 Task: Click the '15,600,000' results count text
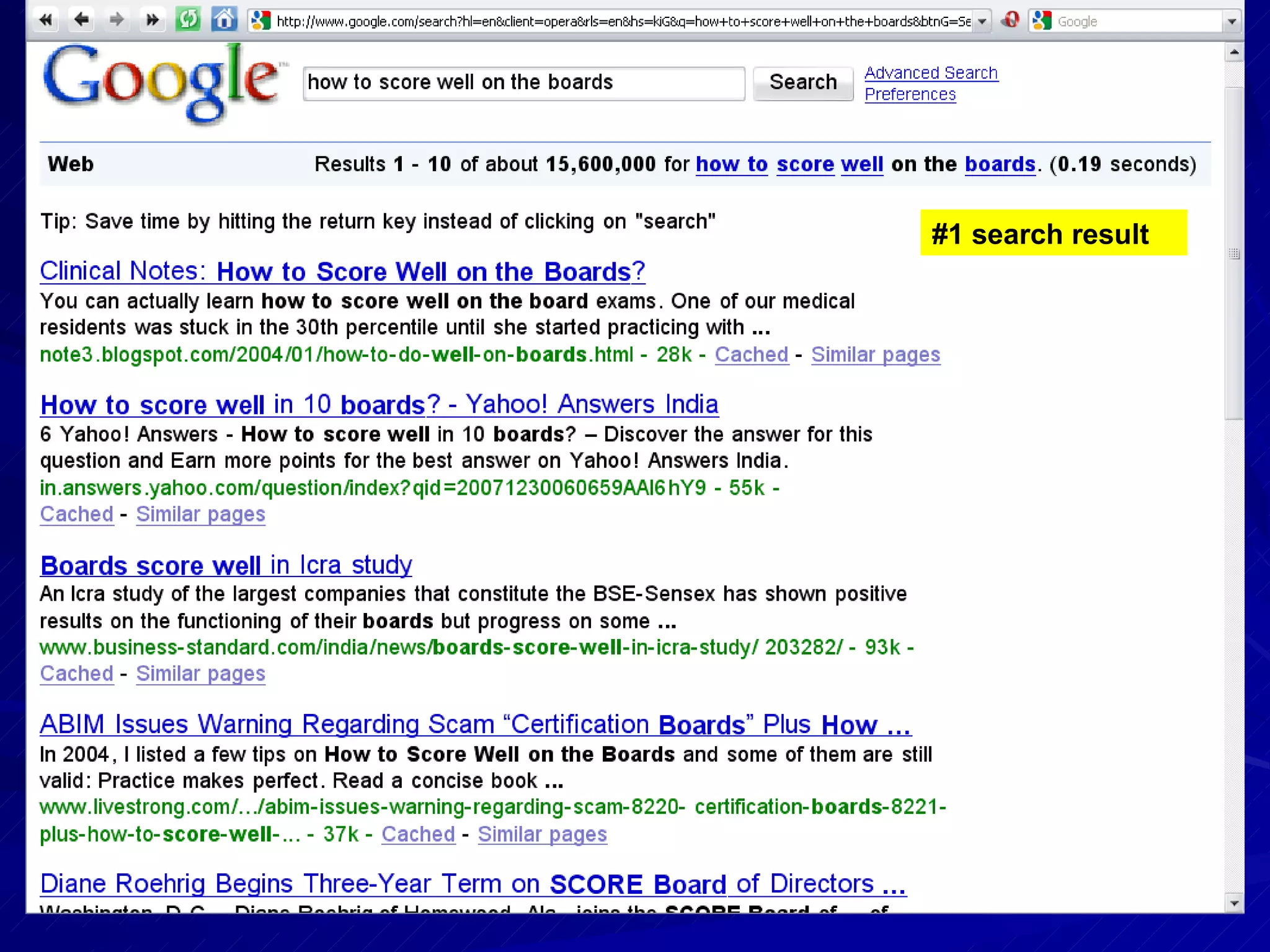click(x=601, y=164)
